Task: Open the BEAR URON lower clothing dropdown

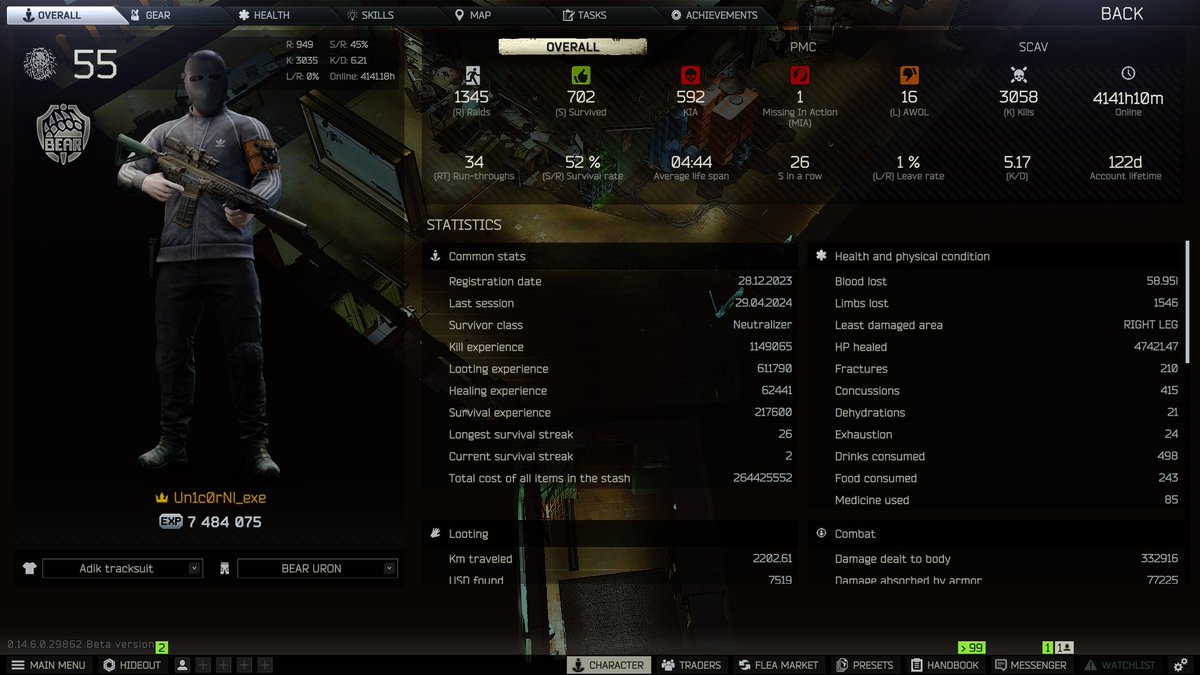Action: [318, 568]
